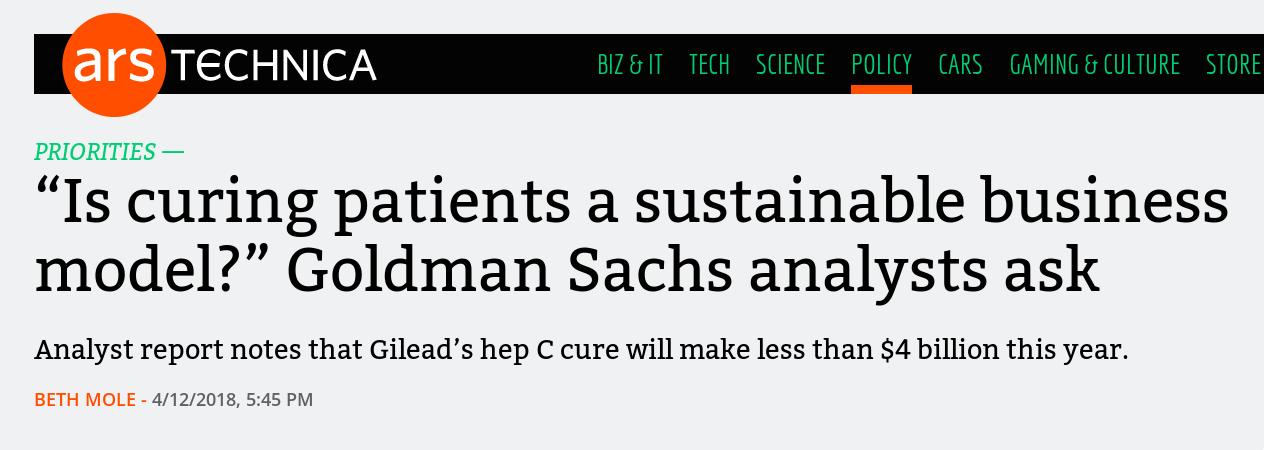
Task: Open author BETH MOLE's profile
Action: point(85,400)
